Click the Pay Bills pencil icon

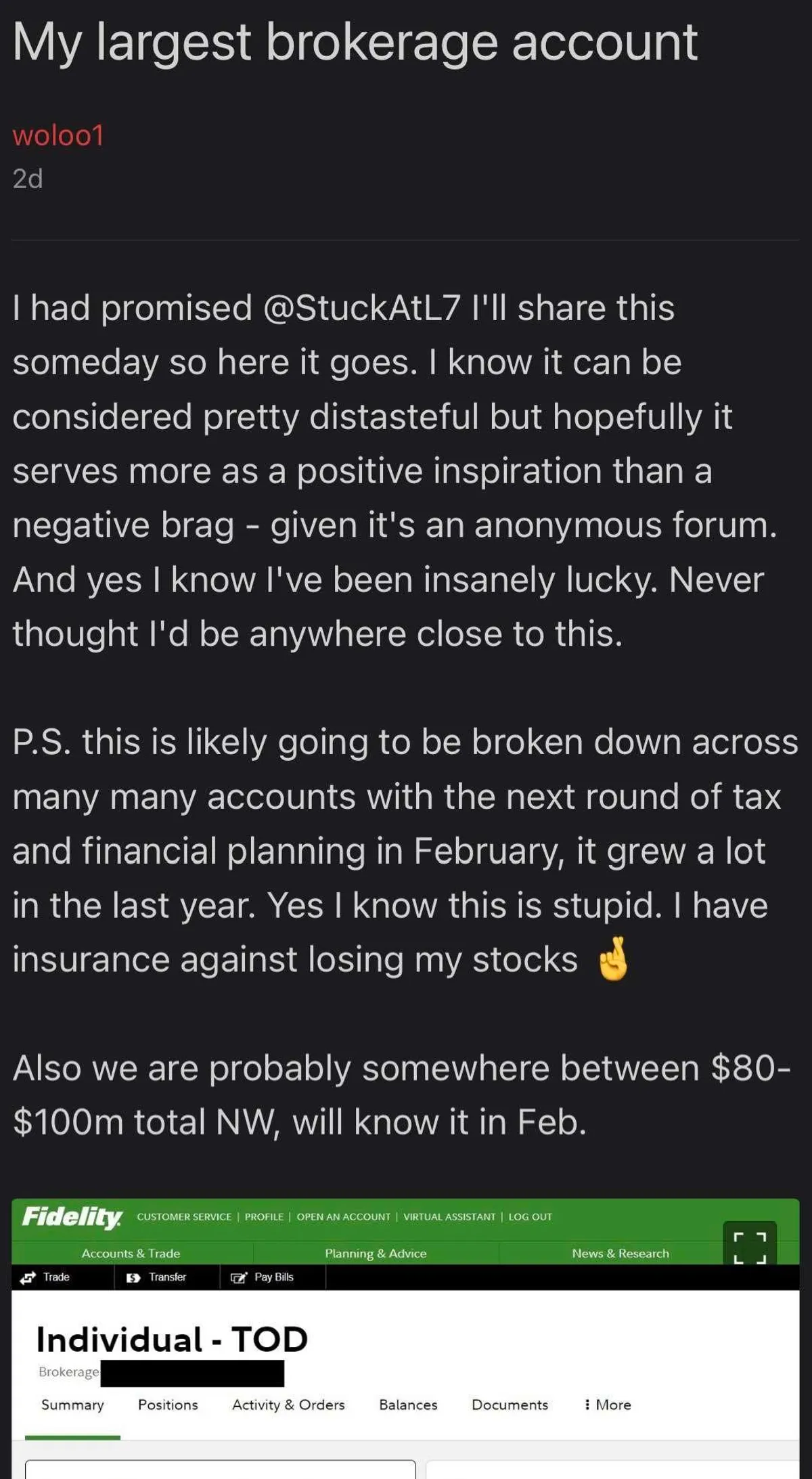[239, 1277]
